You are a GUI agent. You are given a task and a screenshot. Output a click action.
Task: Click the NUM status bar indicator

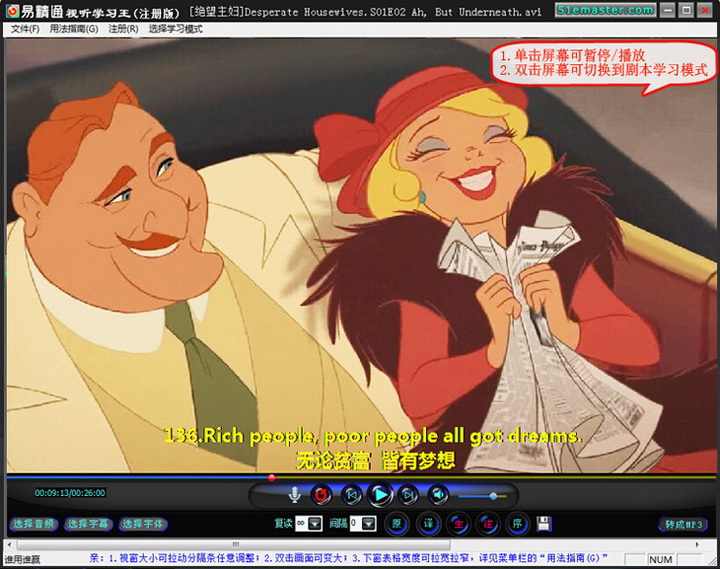pyautogui.click(x=661, y=559)
